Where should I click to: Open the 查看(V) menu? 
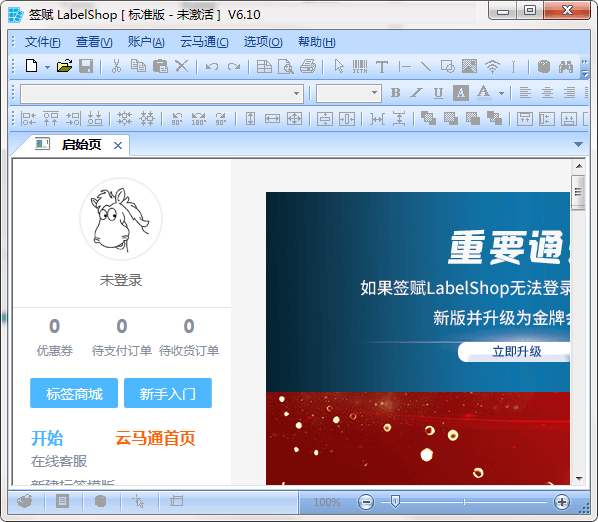tap(94, 42)
